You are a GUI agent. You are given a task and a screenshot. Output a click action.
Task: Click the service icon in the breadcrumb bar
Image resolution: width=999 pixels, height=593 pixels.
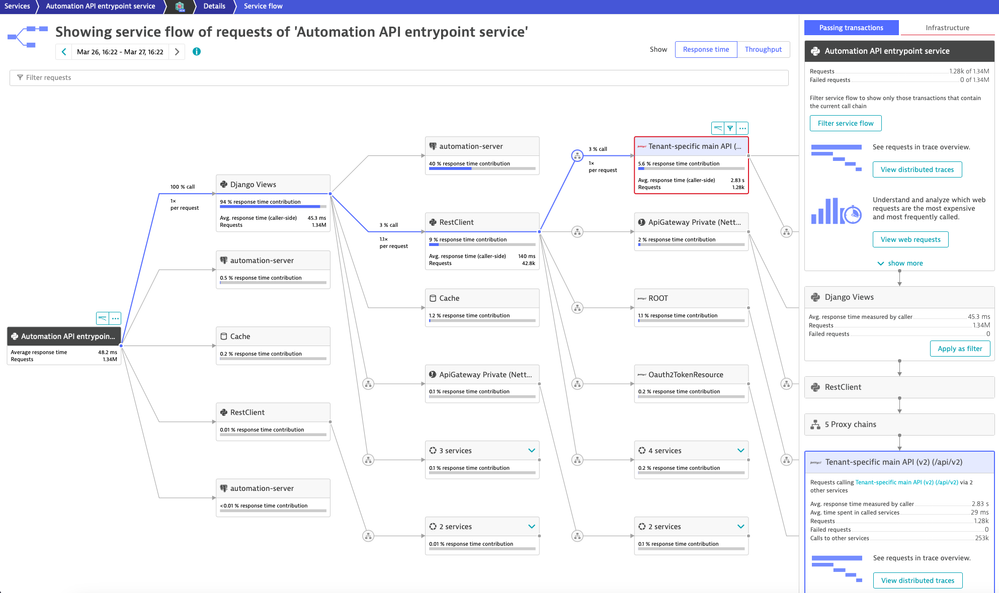(180, 6)
